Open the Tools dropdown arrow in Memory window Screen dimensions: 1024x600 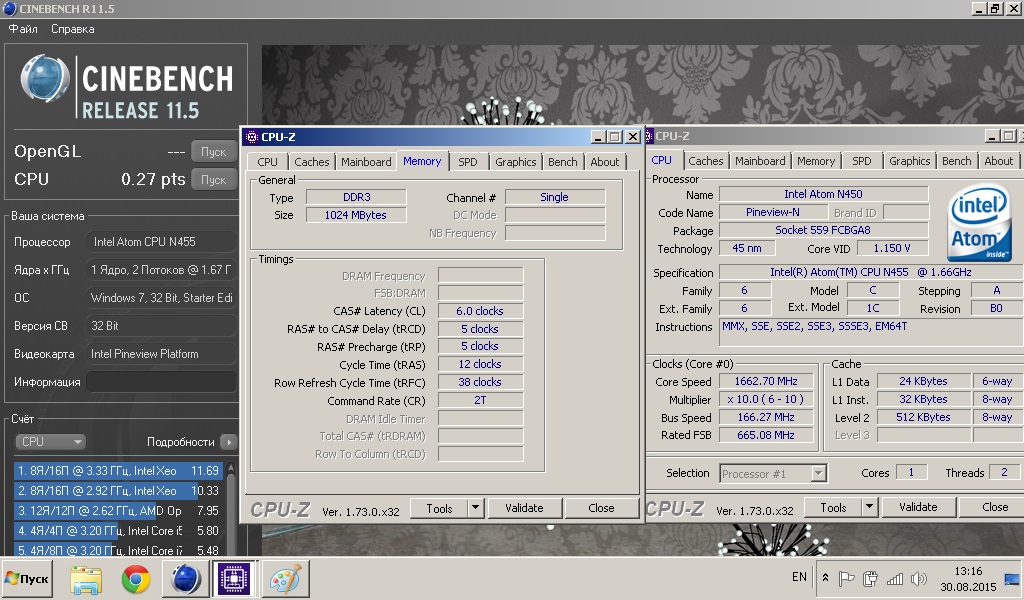coord(475,508)
